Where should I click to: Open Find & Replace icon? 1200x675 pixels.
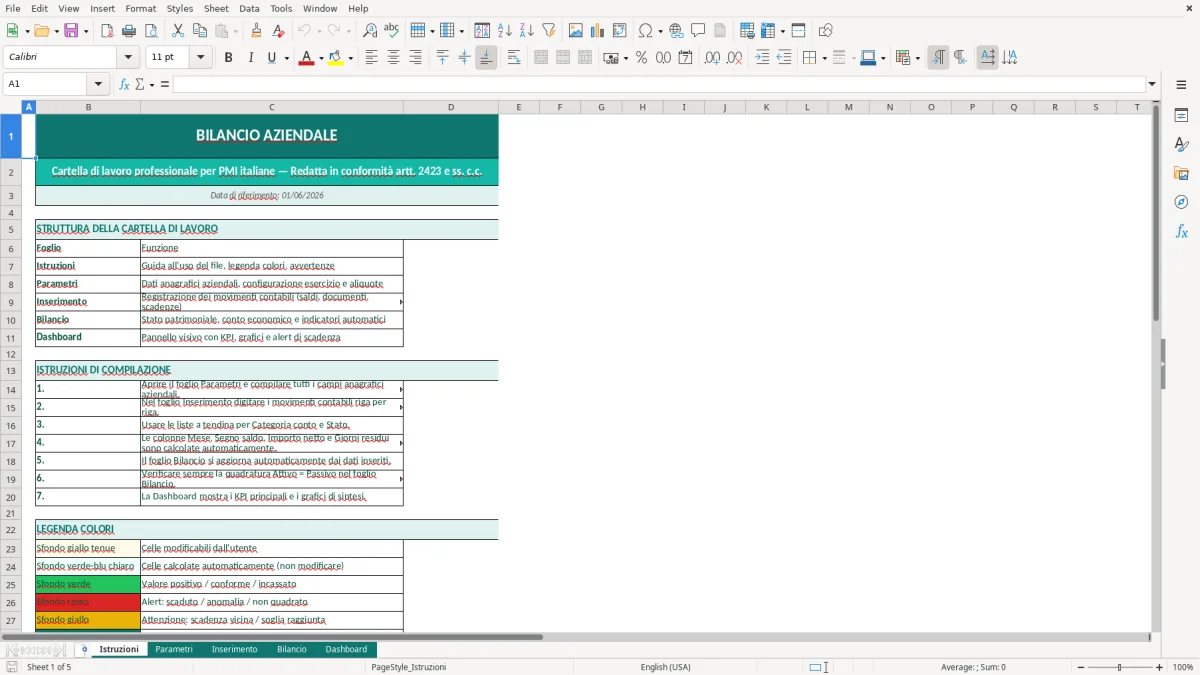370,31
